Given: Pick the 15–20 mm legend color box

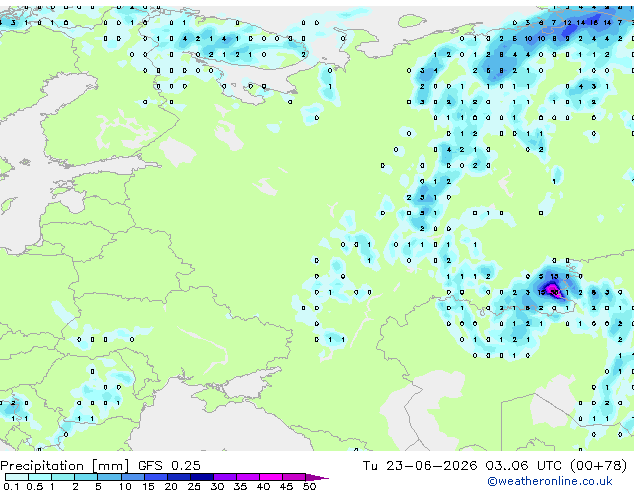Looking at the screenshot, I should (x=156, y=477).
